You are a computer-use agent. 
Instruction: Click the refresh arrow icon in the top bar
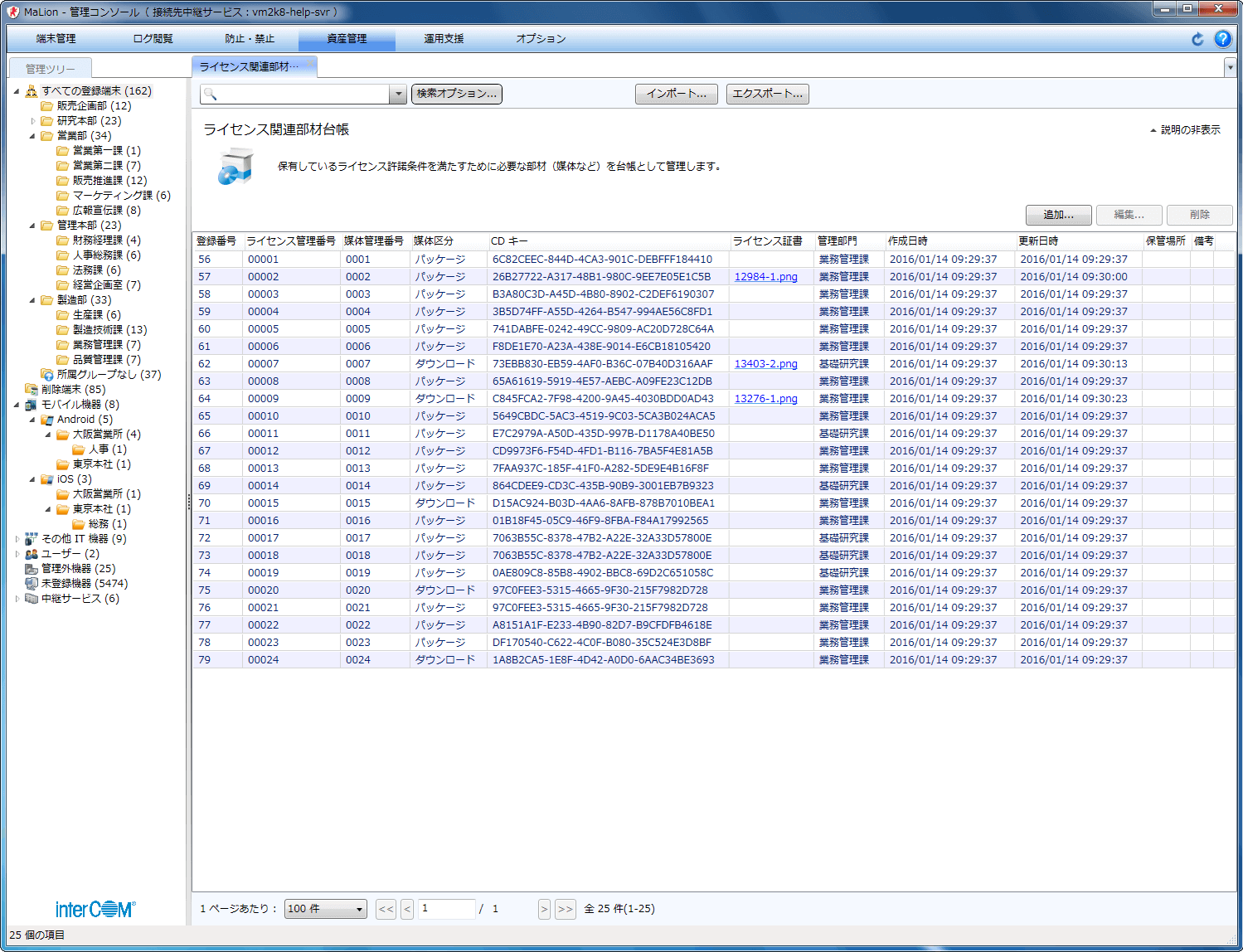(x=1197, y=39)
